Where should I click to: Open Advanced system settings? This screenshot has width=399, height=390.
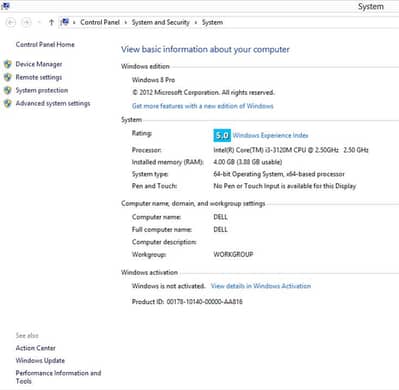(x=53, y=103)
